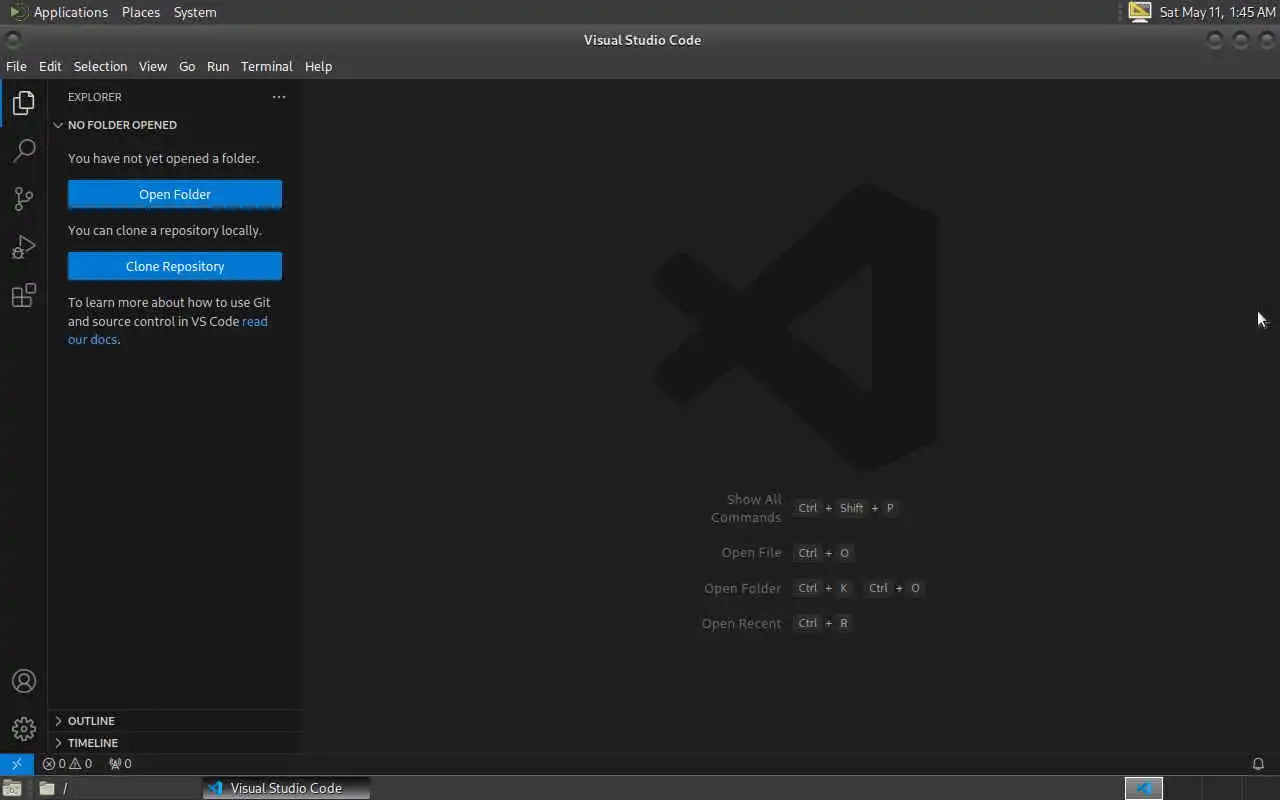Viewport: 1280px width, 800px height.
Task: Select Visual Studio Code taskbar window button
Action: (x=286, y=788)
